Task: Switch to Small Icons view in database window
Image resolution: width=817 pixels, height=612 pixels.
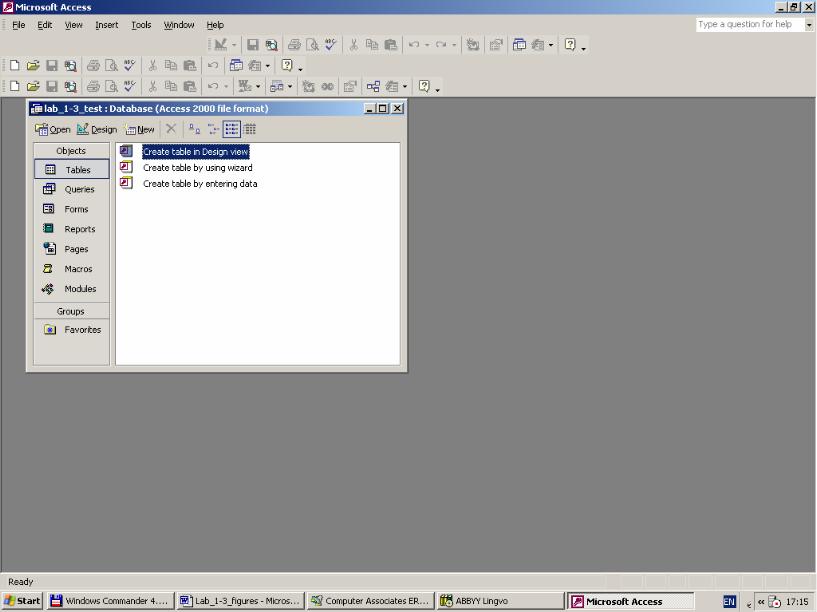Action: [x=213, y=129]
